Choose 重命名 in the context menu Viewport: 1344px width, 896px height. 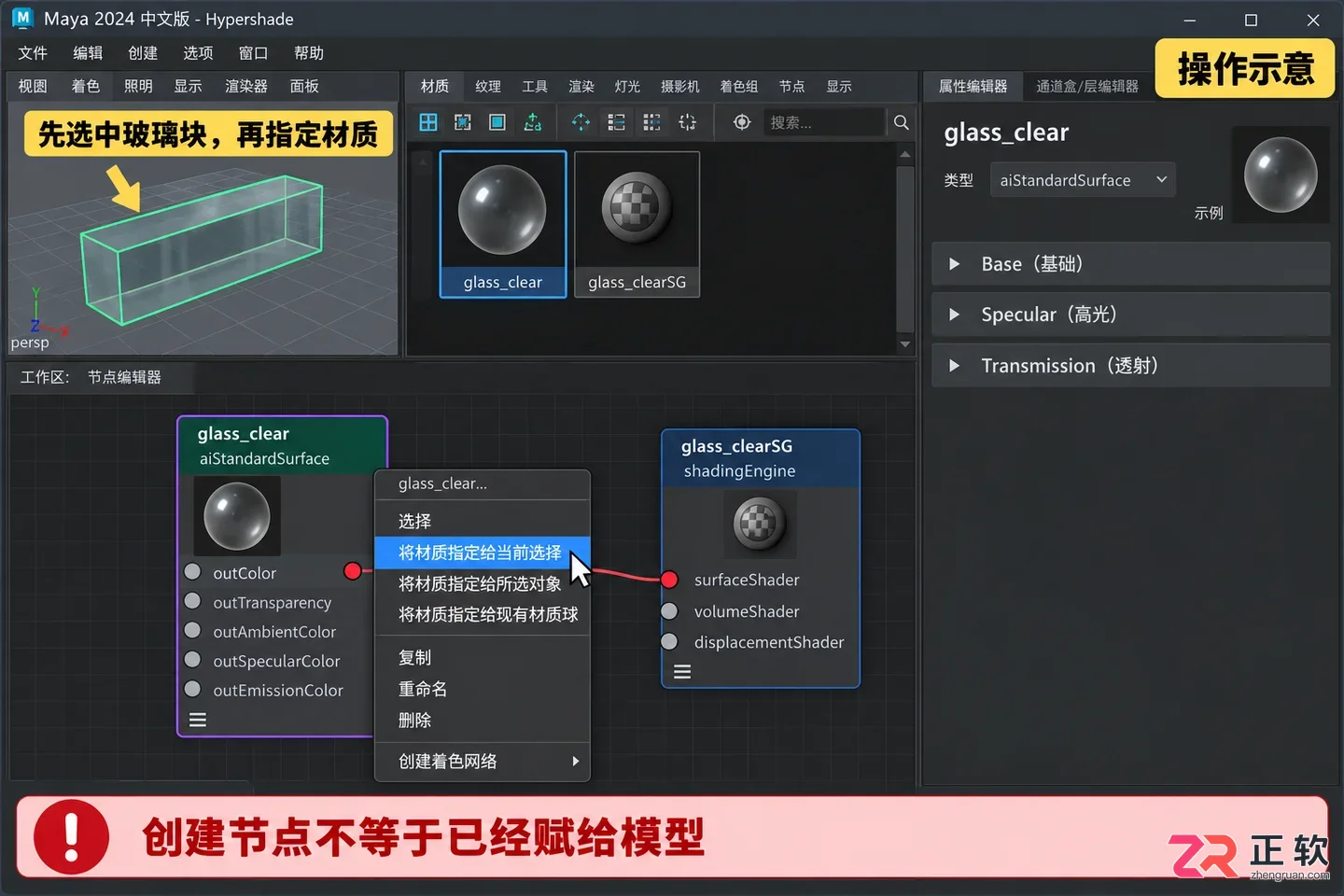coord(482,689)
